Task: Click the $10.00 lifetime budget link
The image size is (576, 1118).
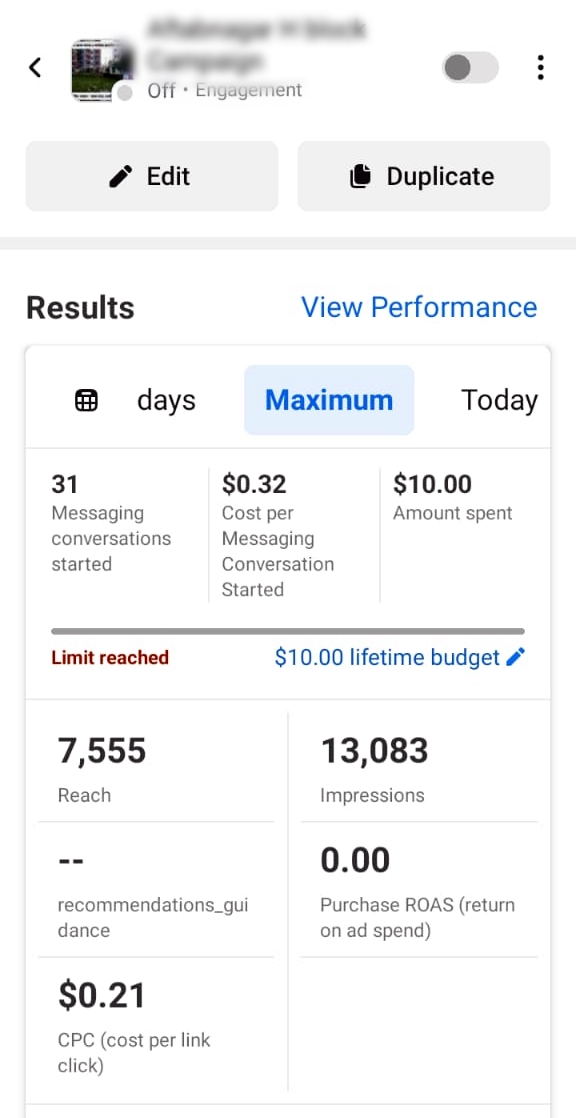Action: coord(387,657)
